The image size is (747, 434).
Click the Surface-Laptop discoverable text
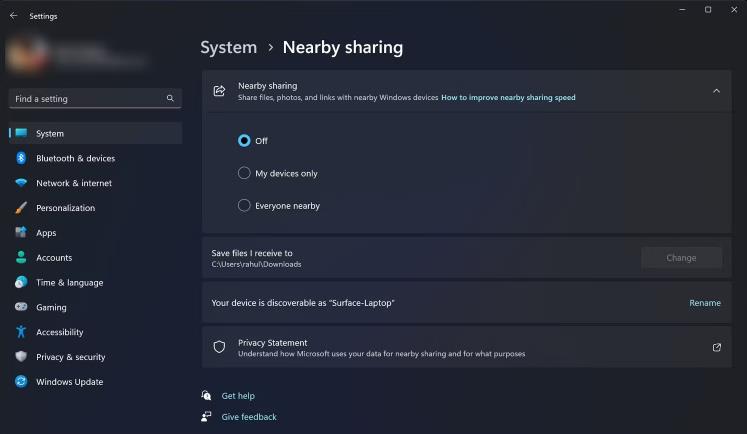(x=303, y=303)
